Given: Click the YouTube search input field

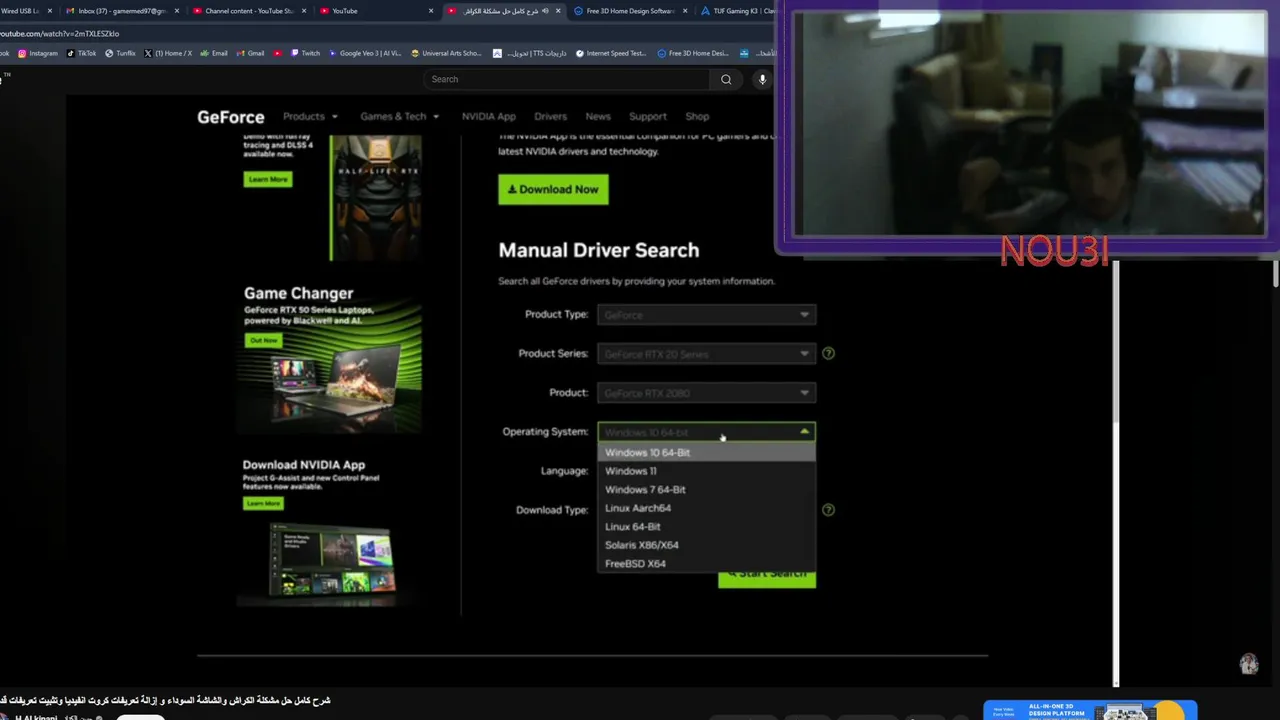Looking at the screenshot, I should [567, 79].
